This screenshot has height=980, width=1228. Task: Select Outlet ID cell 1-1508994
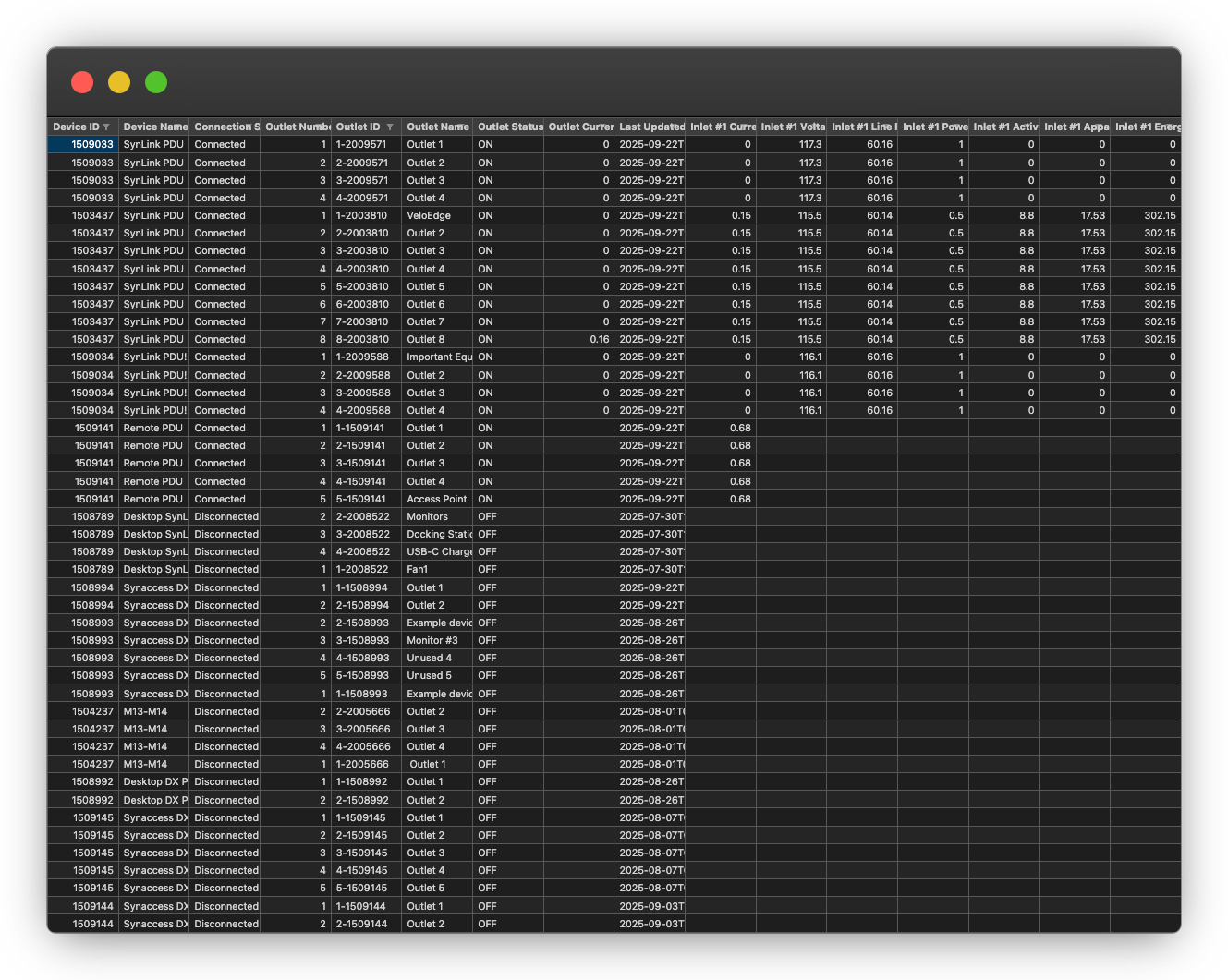(366, 587)
